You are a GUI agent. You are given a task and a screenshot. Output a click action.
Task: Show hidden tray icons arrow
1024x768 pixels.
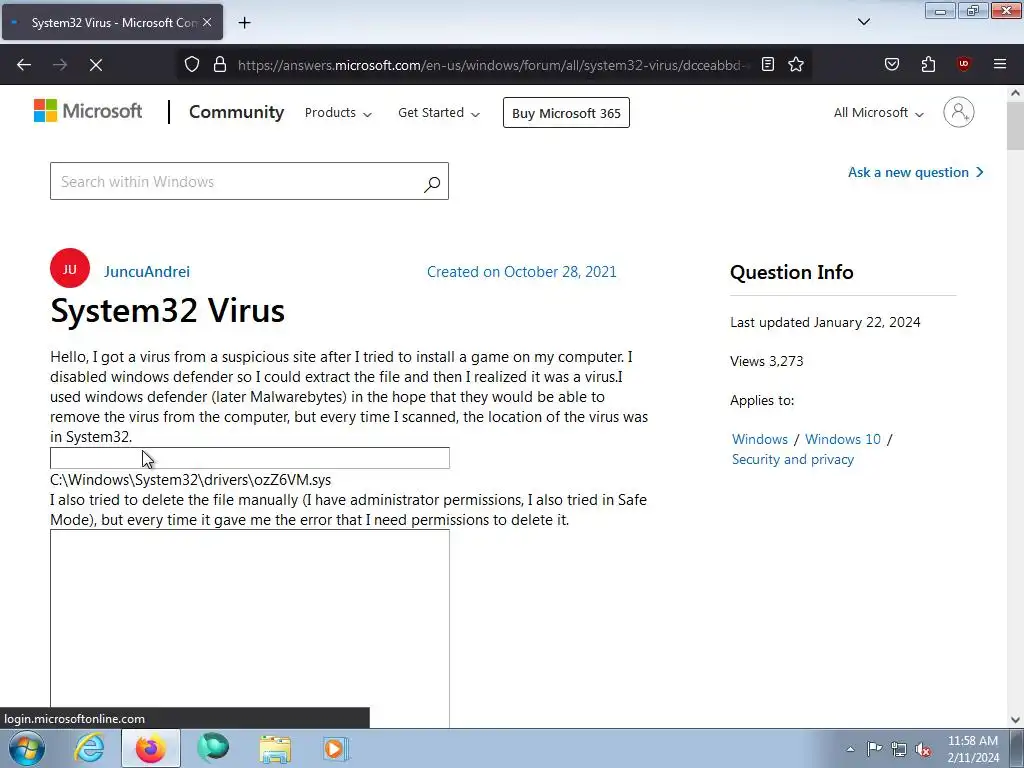point(850,749)
